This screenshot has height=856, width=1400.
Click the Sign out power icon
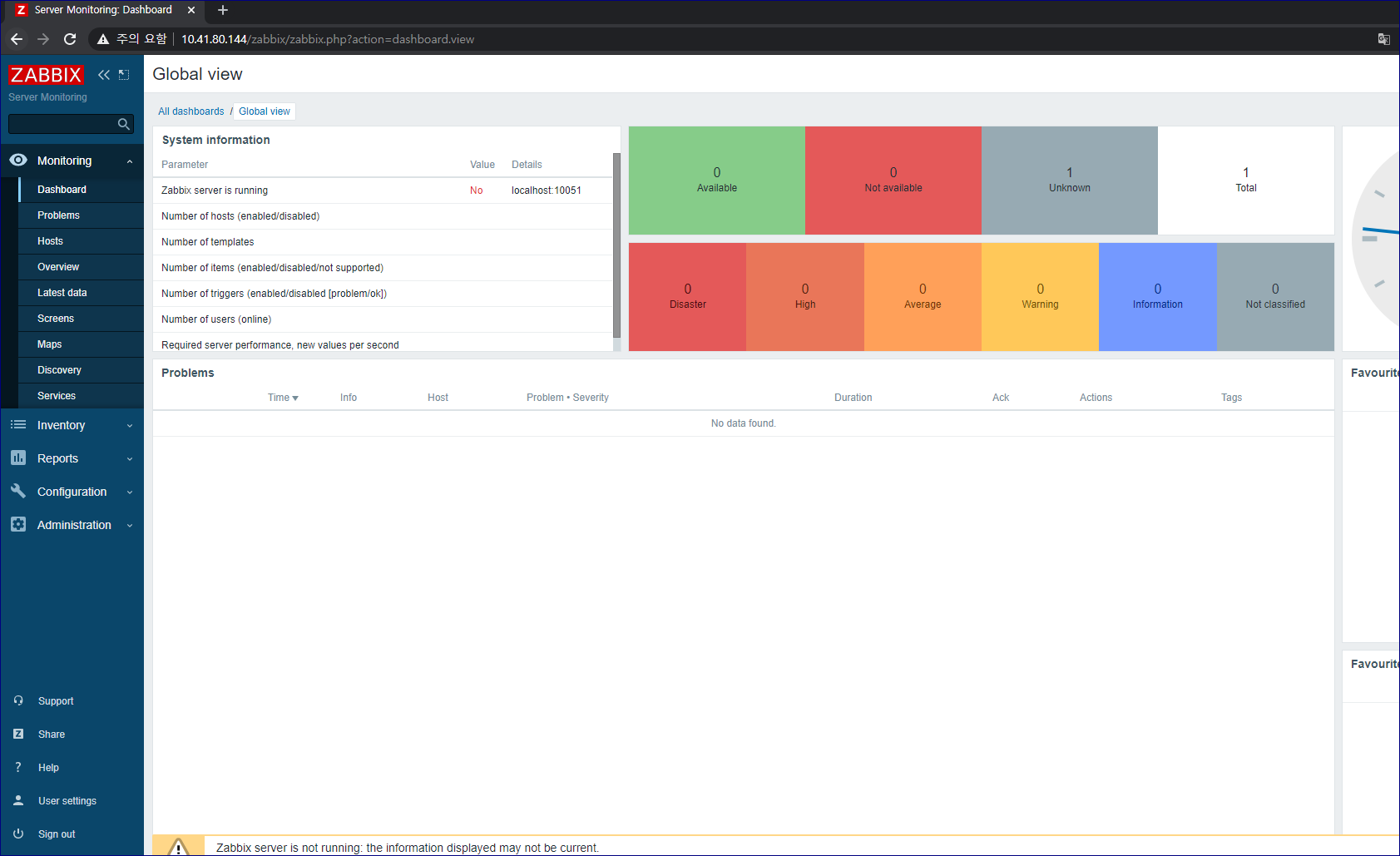tap(18, 834)
